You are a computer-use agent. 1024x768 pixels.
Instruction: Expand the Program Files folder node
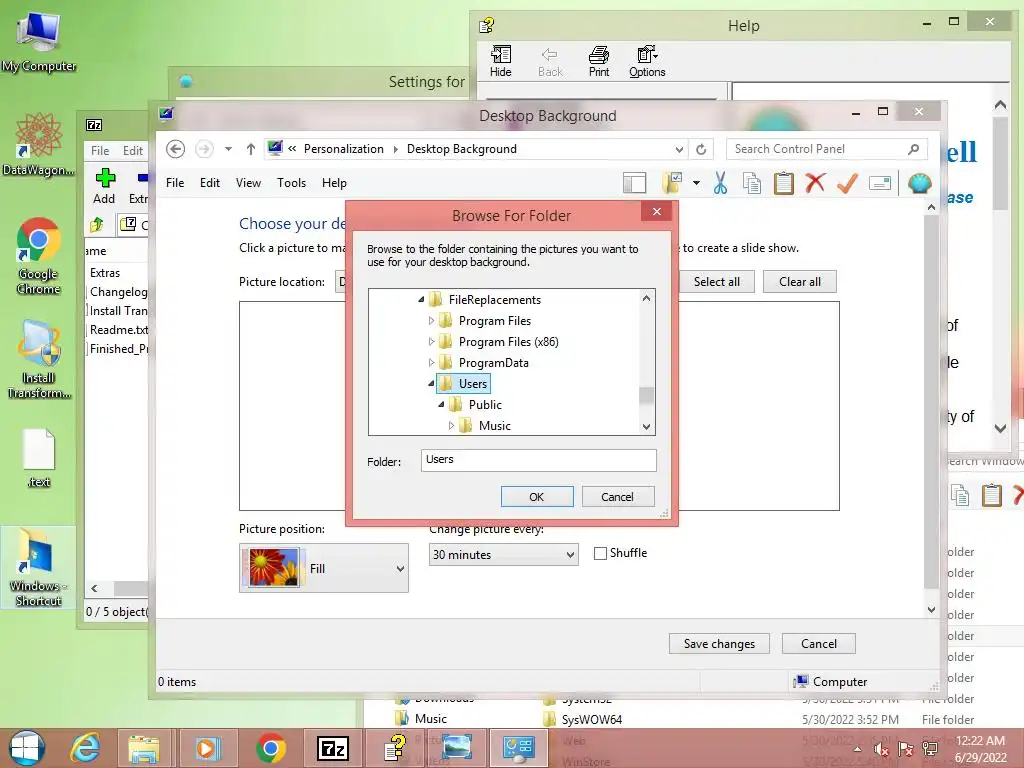click(x=431, y=321)
